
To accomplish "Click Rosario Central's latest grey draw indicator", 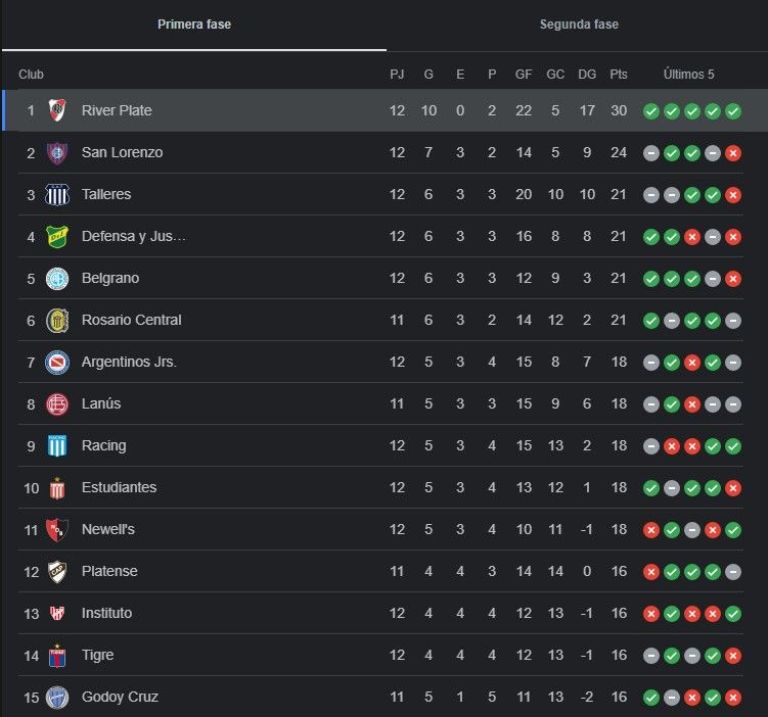I will 733,321.
